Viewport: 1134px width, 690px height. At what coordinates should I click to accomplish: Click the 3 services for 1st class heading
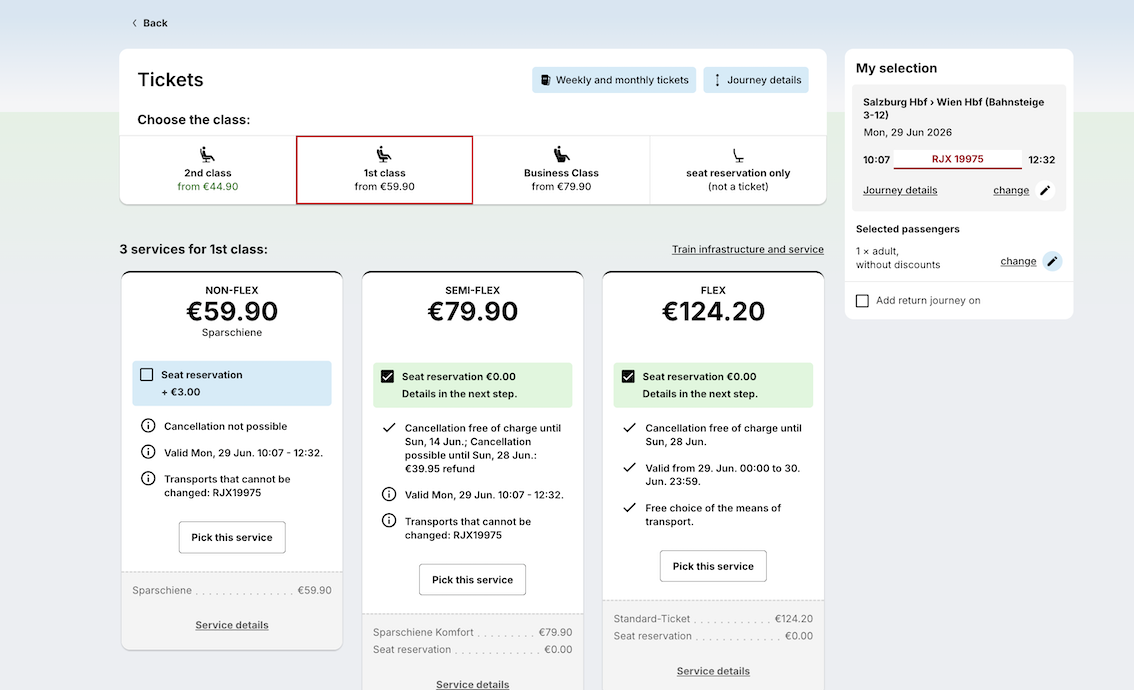pos(194,250)
